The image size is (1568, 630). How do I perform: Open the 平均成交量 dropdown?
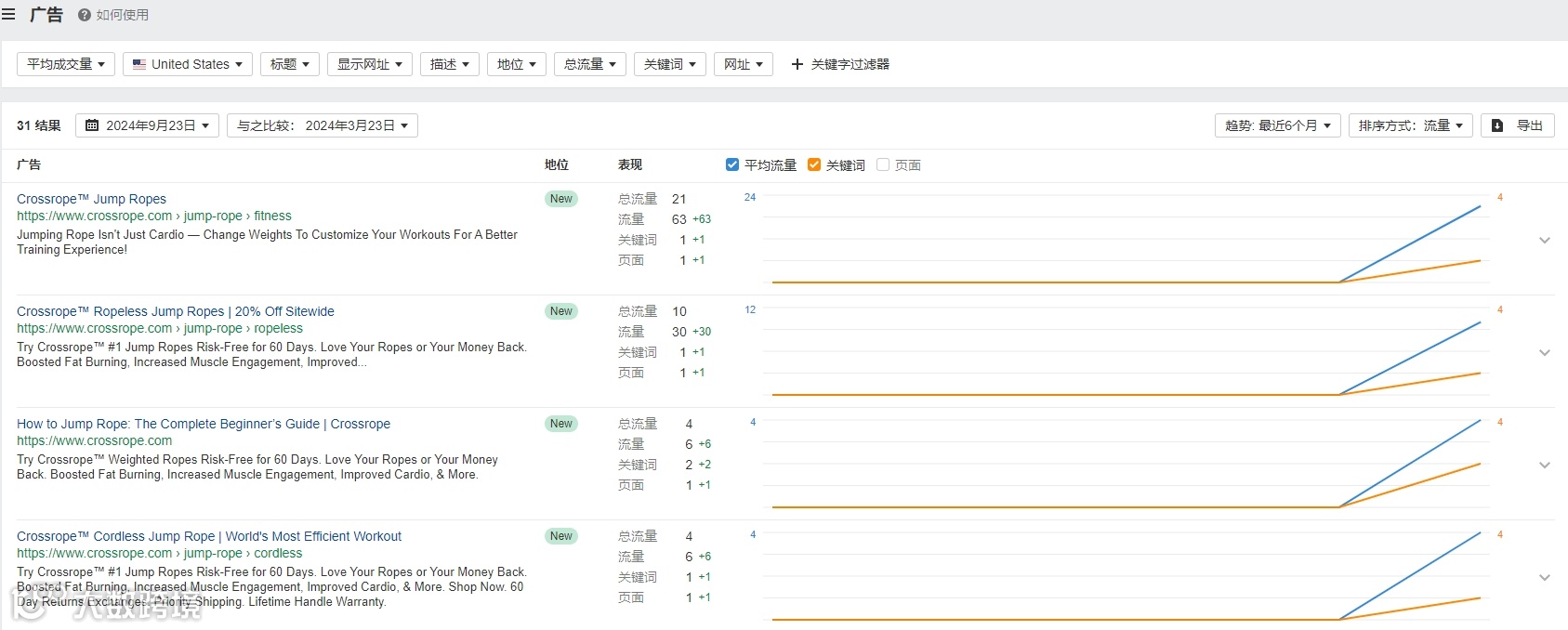[66, 64]
